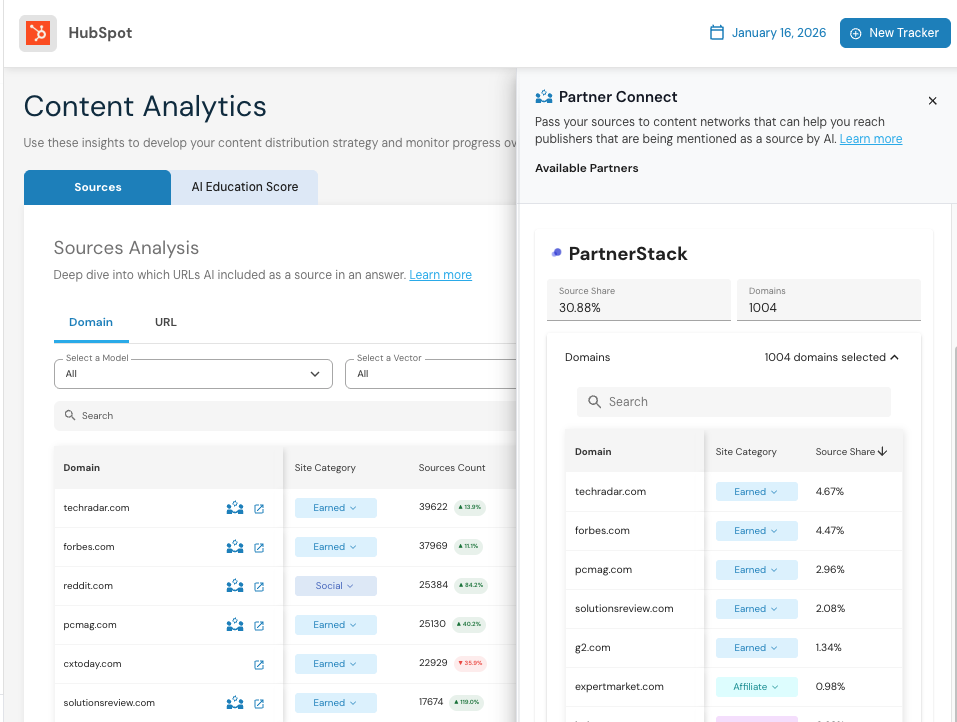Open Affiliate dropdown for expertmarket.com
The image size is (957, 722).
757,687
